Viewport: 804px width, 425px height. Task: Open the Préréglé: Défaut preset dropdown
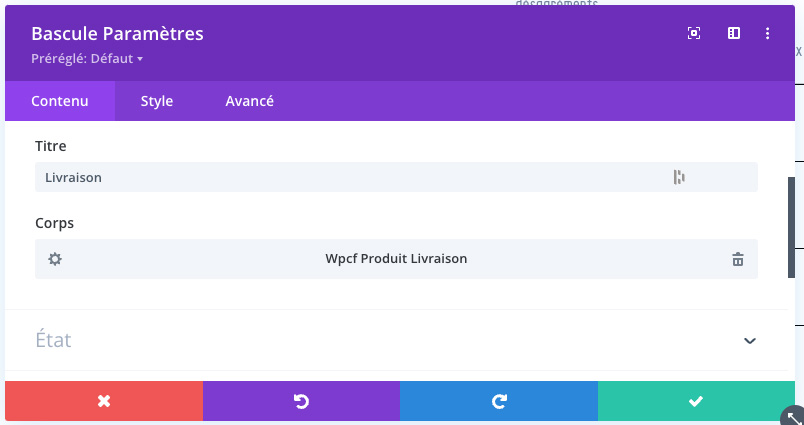click(x=87, y=59)
